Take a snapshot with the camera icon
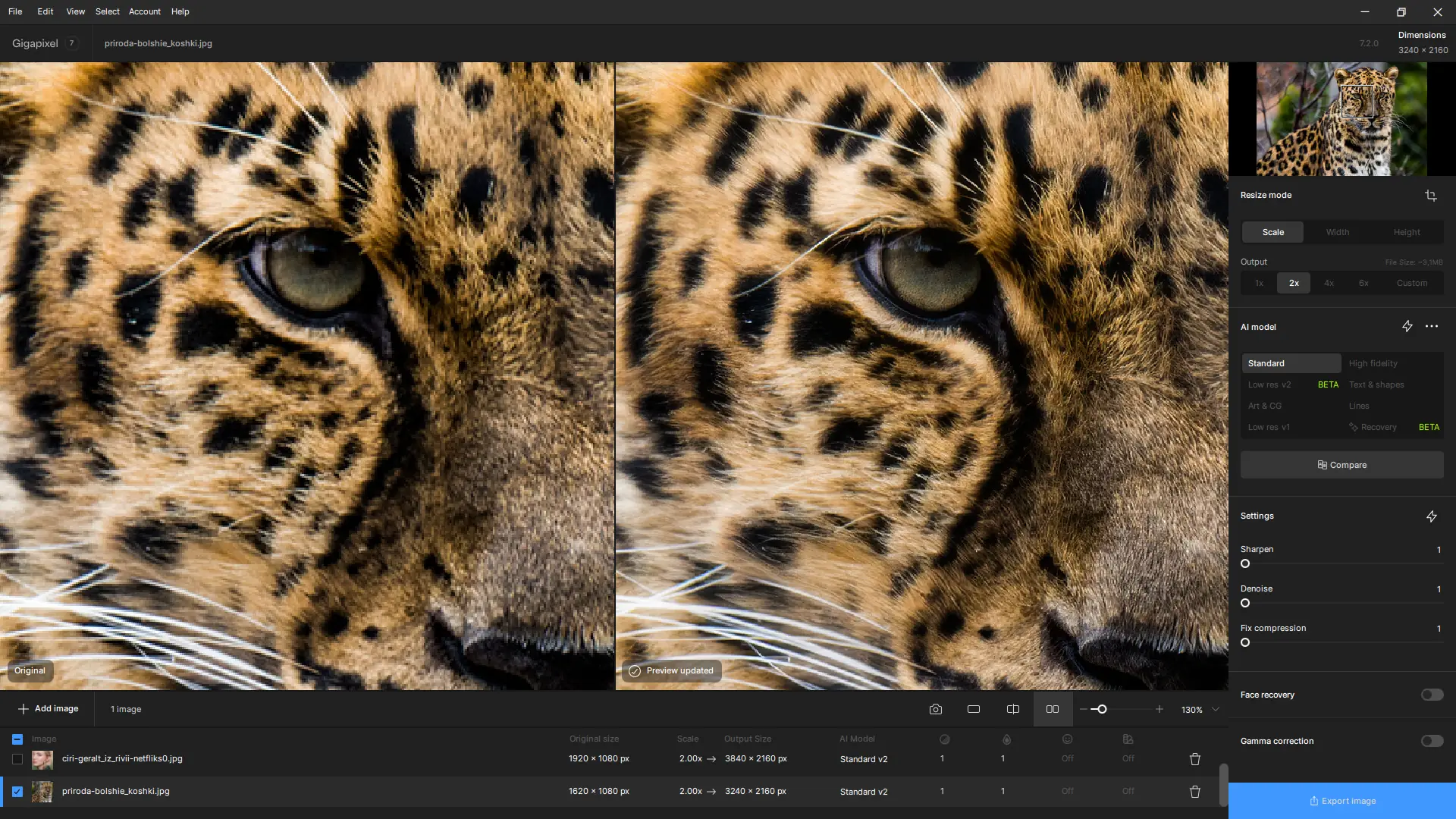 (x=935, y=710)
